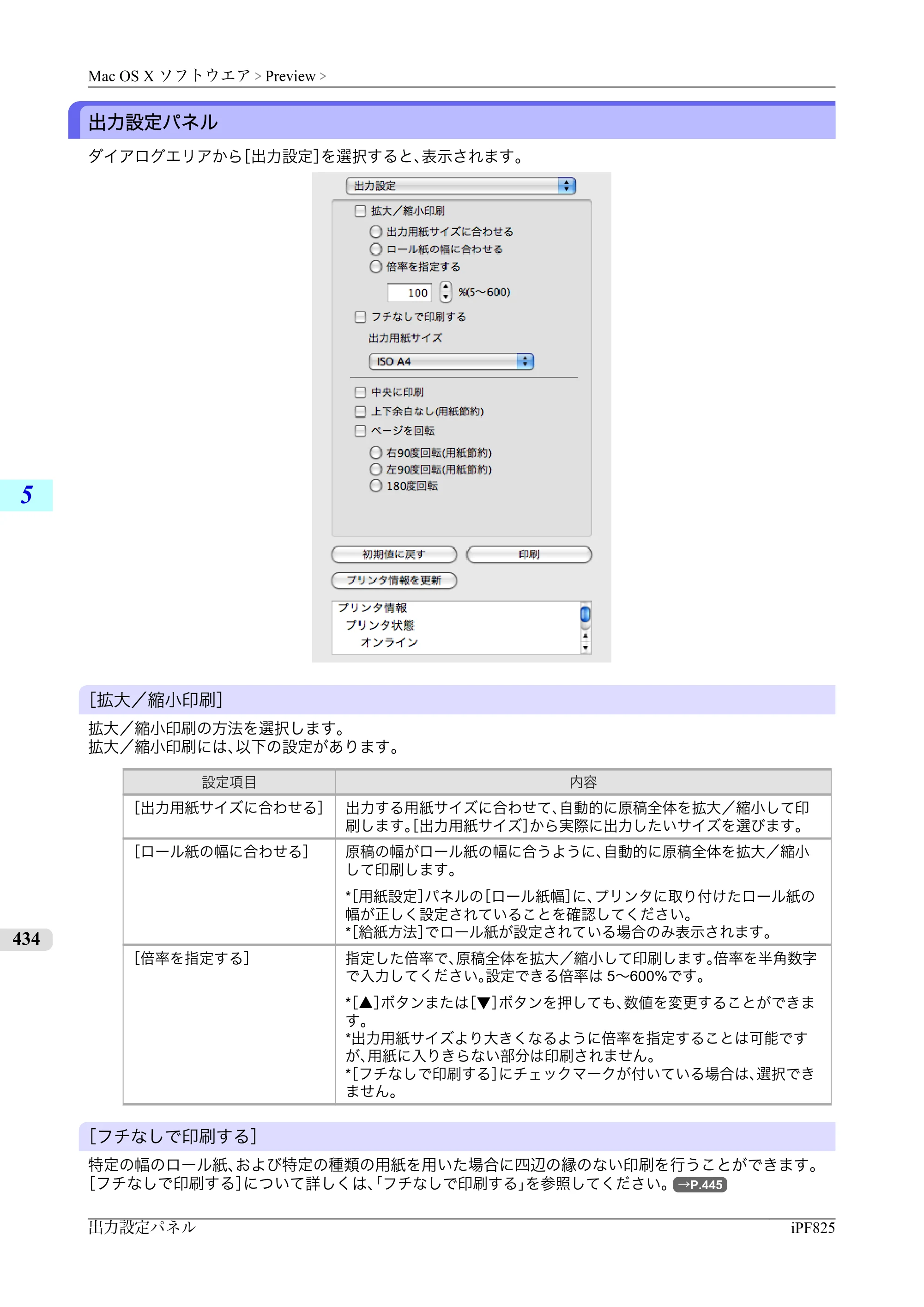Choose 右90度回転(用紙節約) option

point(375,453)
